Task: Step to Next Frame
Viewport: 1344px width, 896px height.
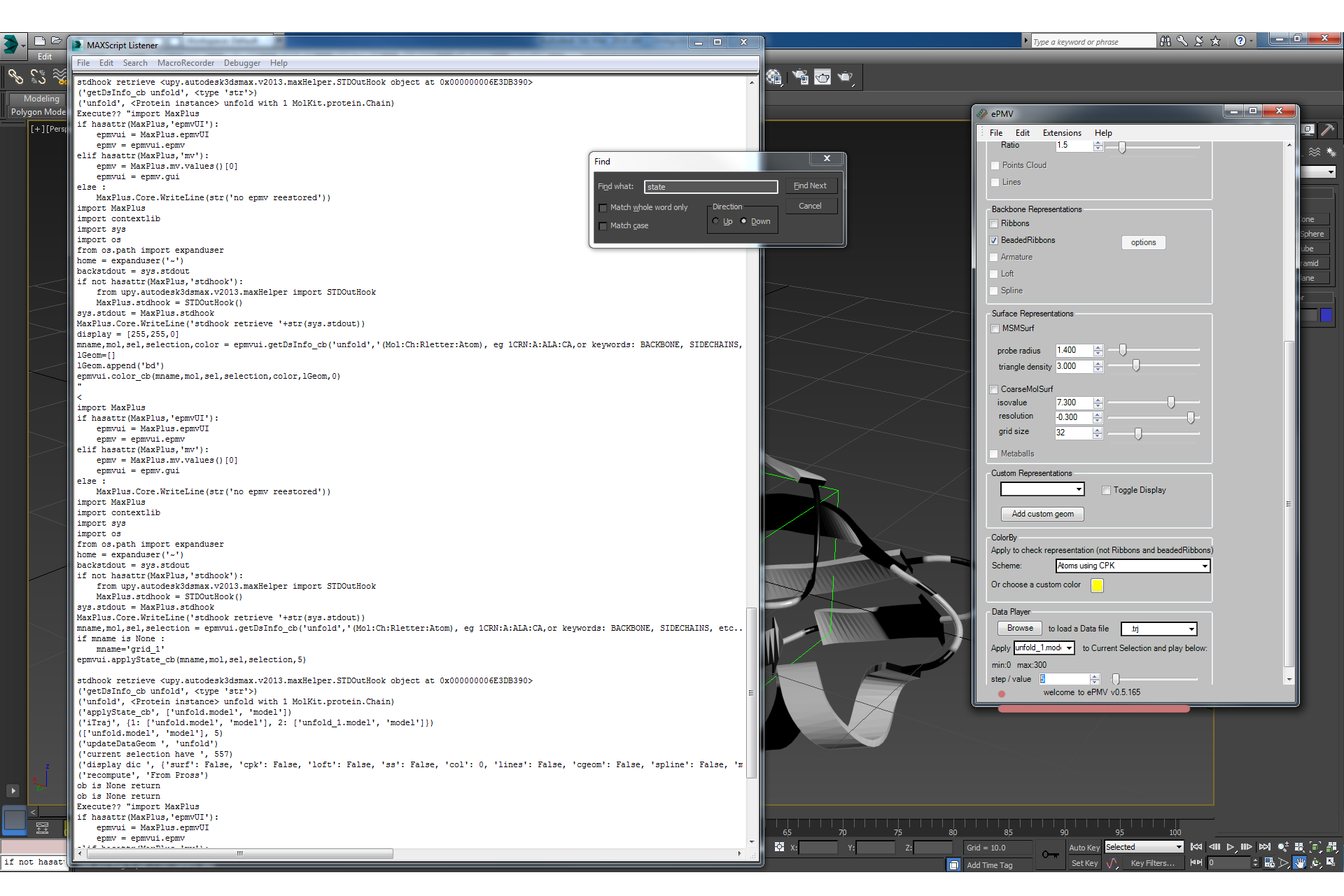Action: [x=1247, y=847]
